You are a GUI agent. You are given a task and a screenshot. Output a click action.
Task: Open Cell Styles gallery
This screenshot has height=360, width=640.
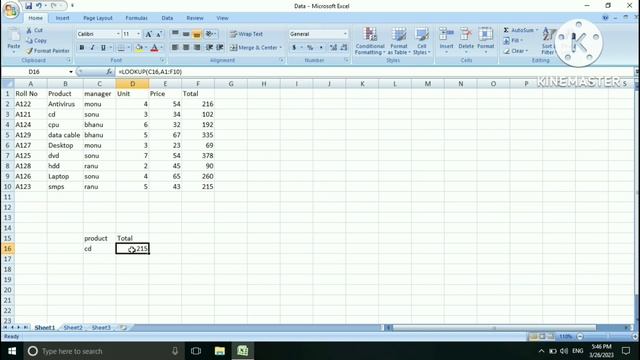[422, 41]
